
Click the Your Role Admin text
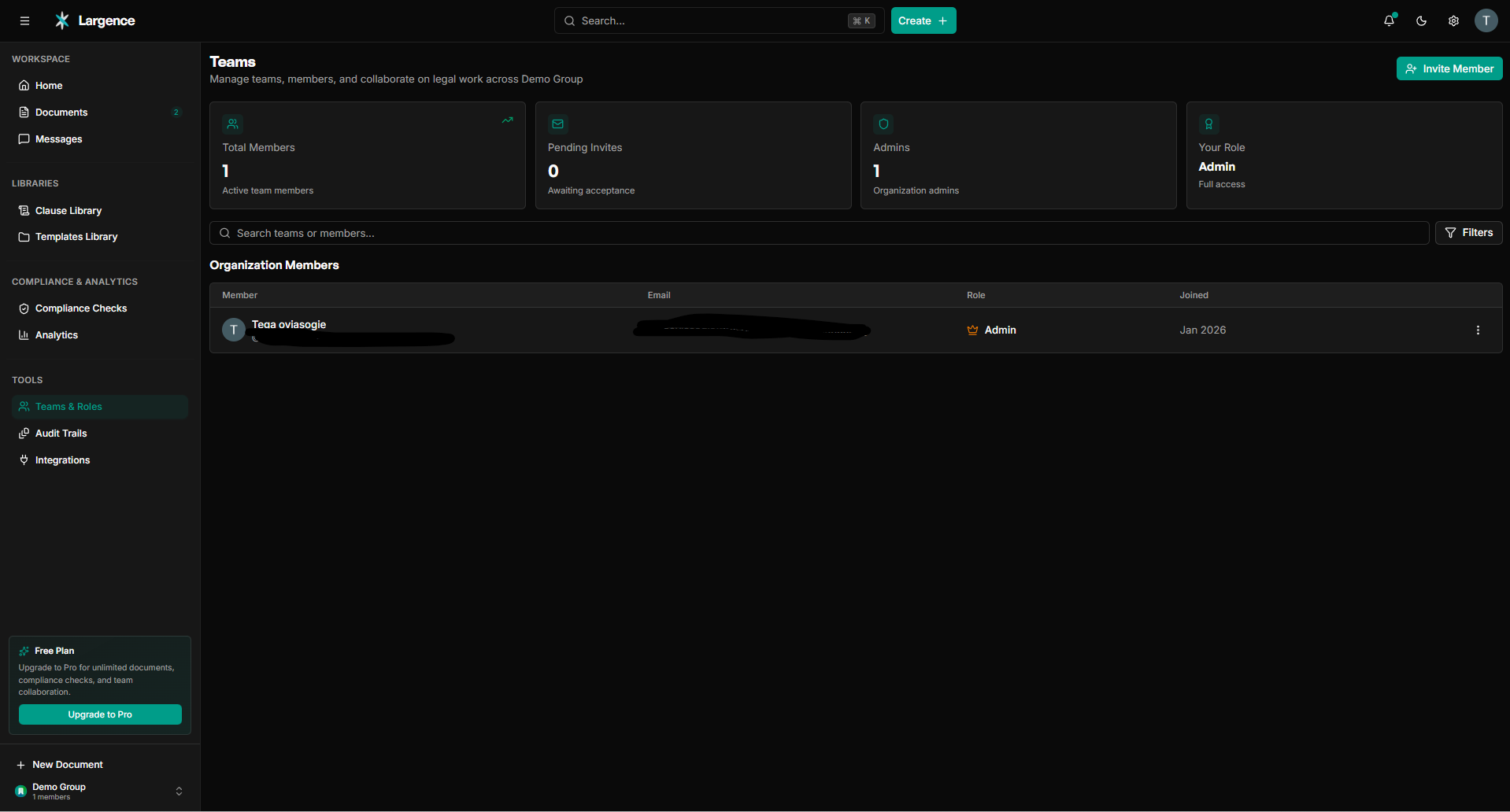tap(1217, 167)
